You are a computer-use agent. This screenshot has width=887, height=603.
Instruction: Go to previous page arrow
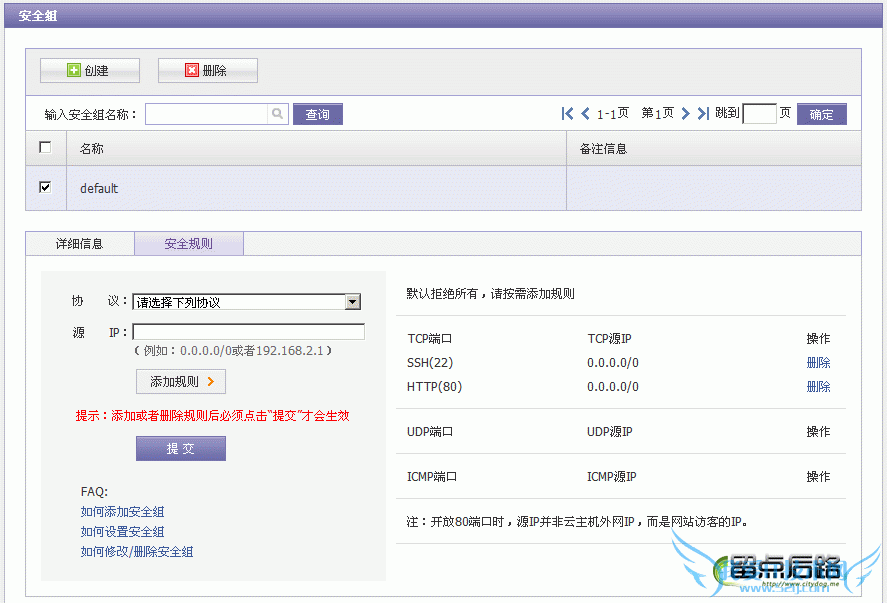pyautogui.click(x=586, y=114)
